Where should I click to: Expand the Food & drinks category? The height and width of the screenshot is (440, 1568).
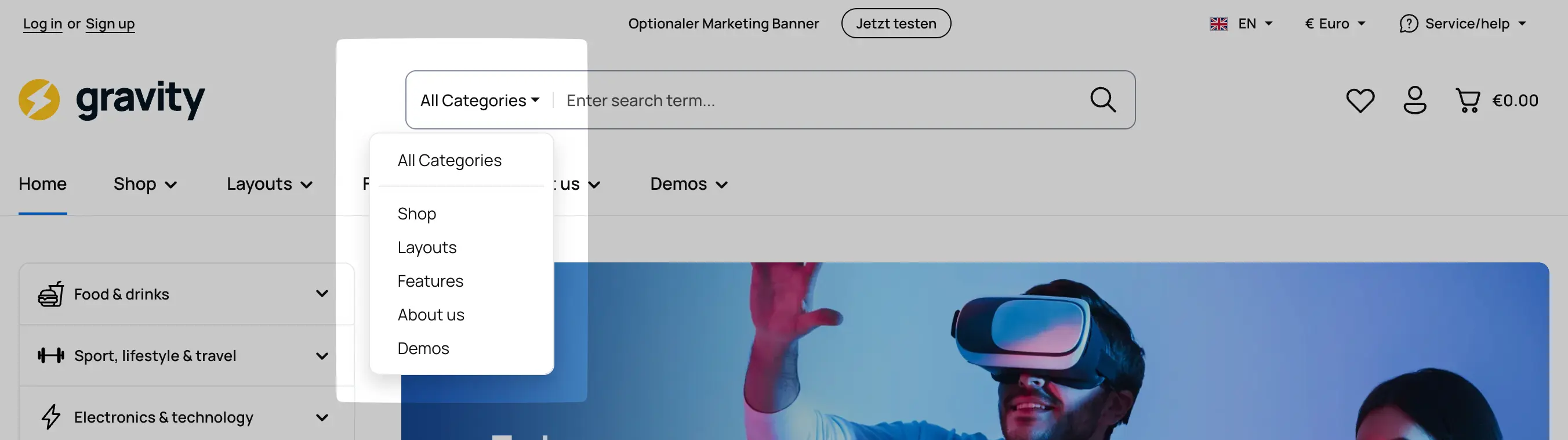click(x=322, y=294)
